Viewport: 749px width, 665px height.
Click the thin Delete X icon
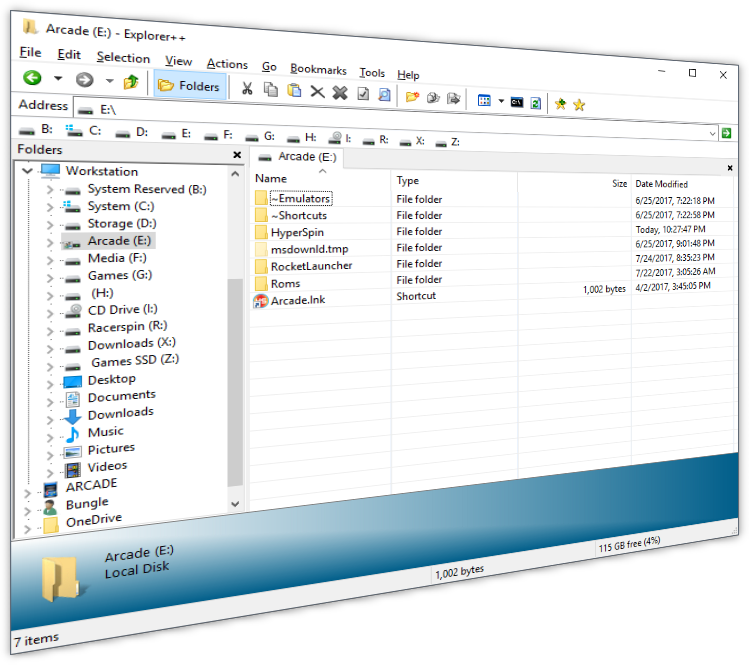(317, 92)
